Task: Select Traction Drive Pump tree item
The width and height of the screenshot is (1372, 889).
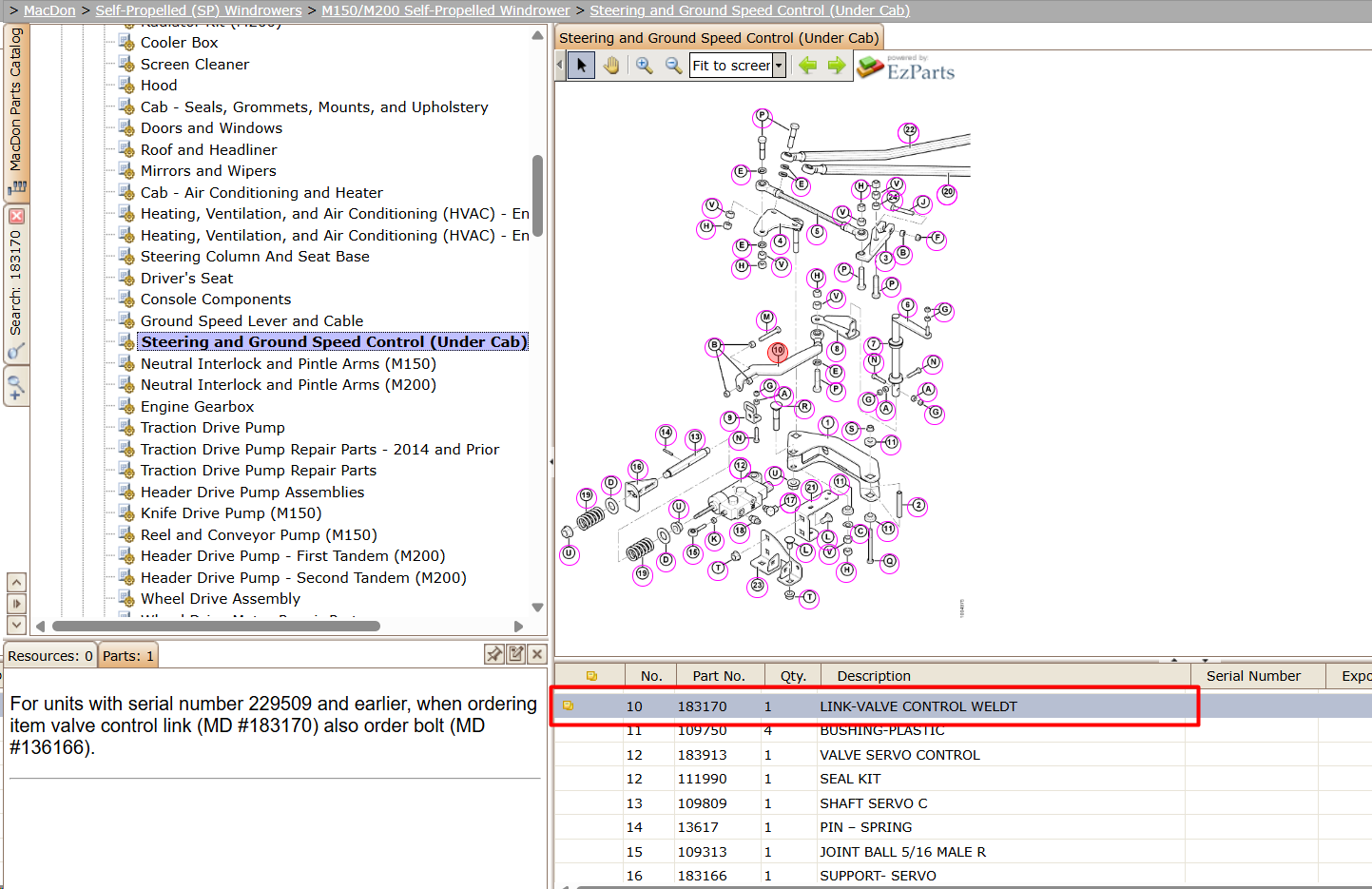Action: click(x=213, y=428)
